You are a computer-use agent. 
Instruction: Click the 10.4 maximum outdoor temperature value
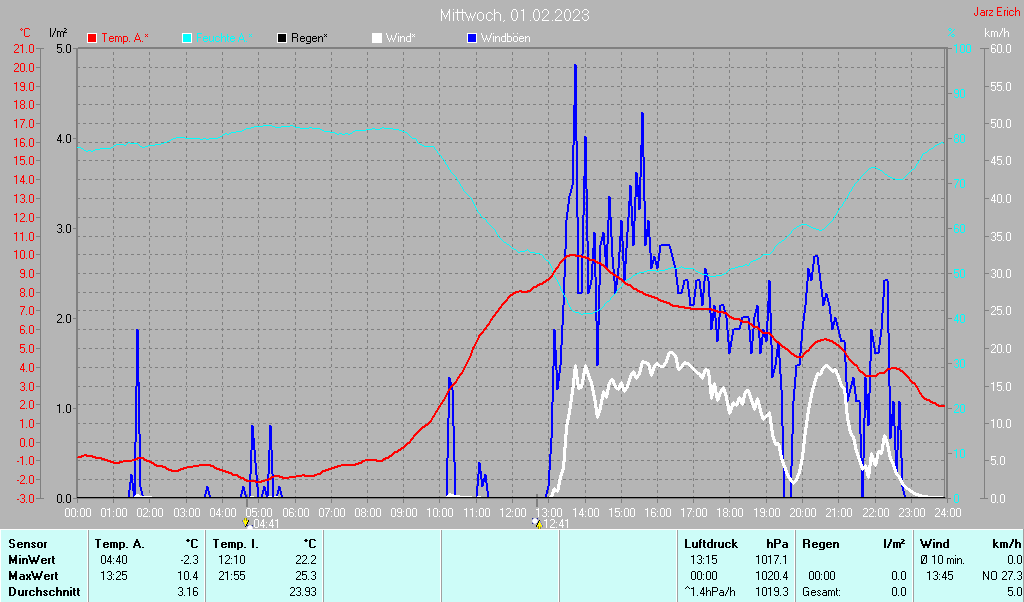click(187, 577)
